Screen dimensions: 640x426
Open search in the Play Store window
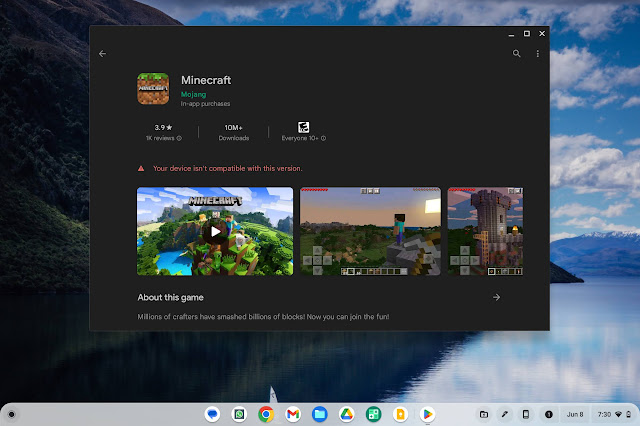(x=516, y=53)
